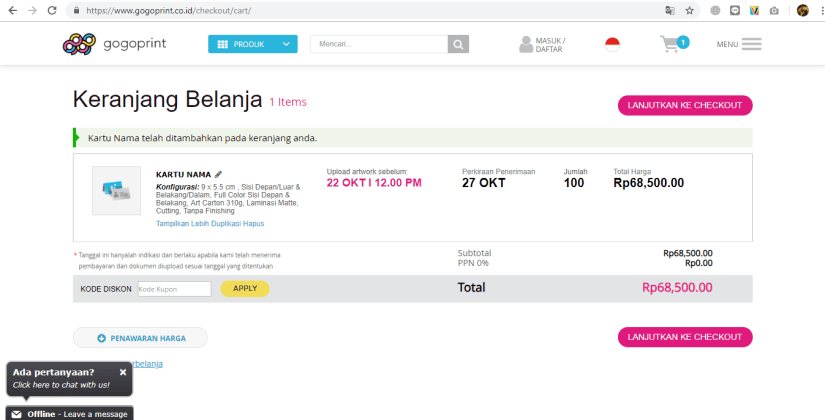Open Chrome's three-dot menu

coord(817,10)
